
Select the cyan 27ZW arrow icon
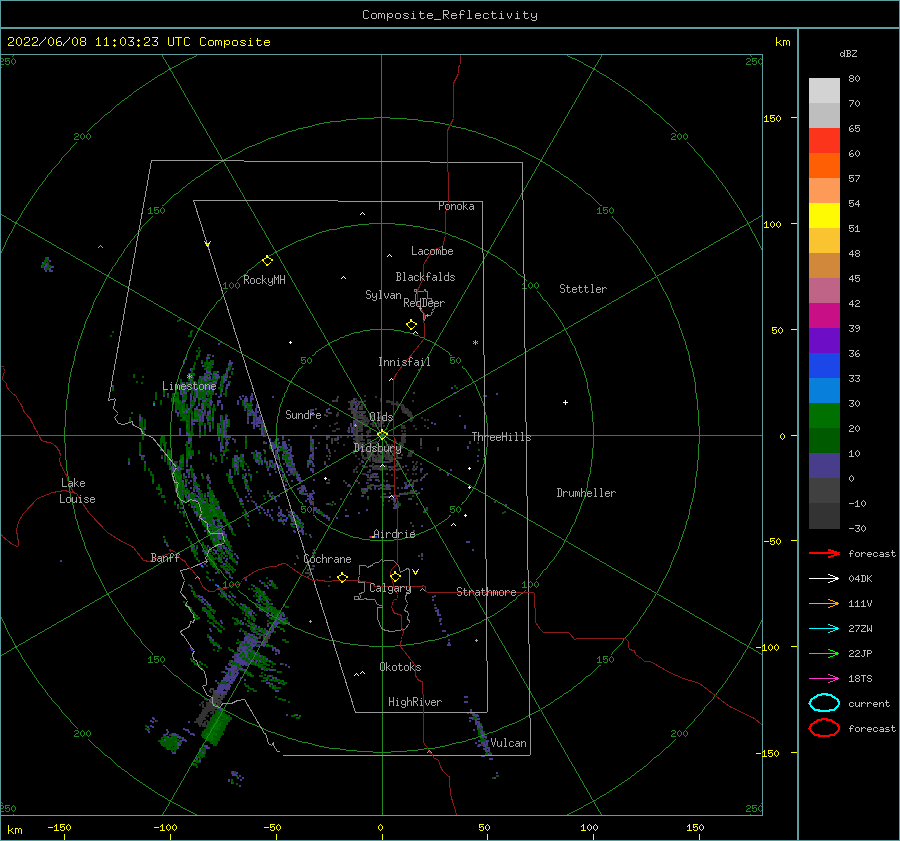(x=824, y=629)
